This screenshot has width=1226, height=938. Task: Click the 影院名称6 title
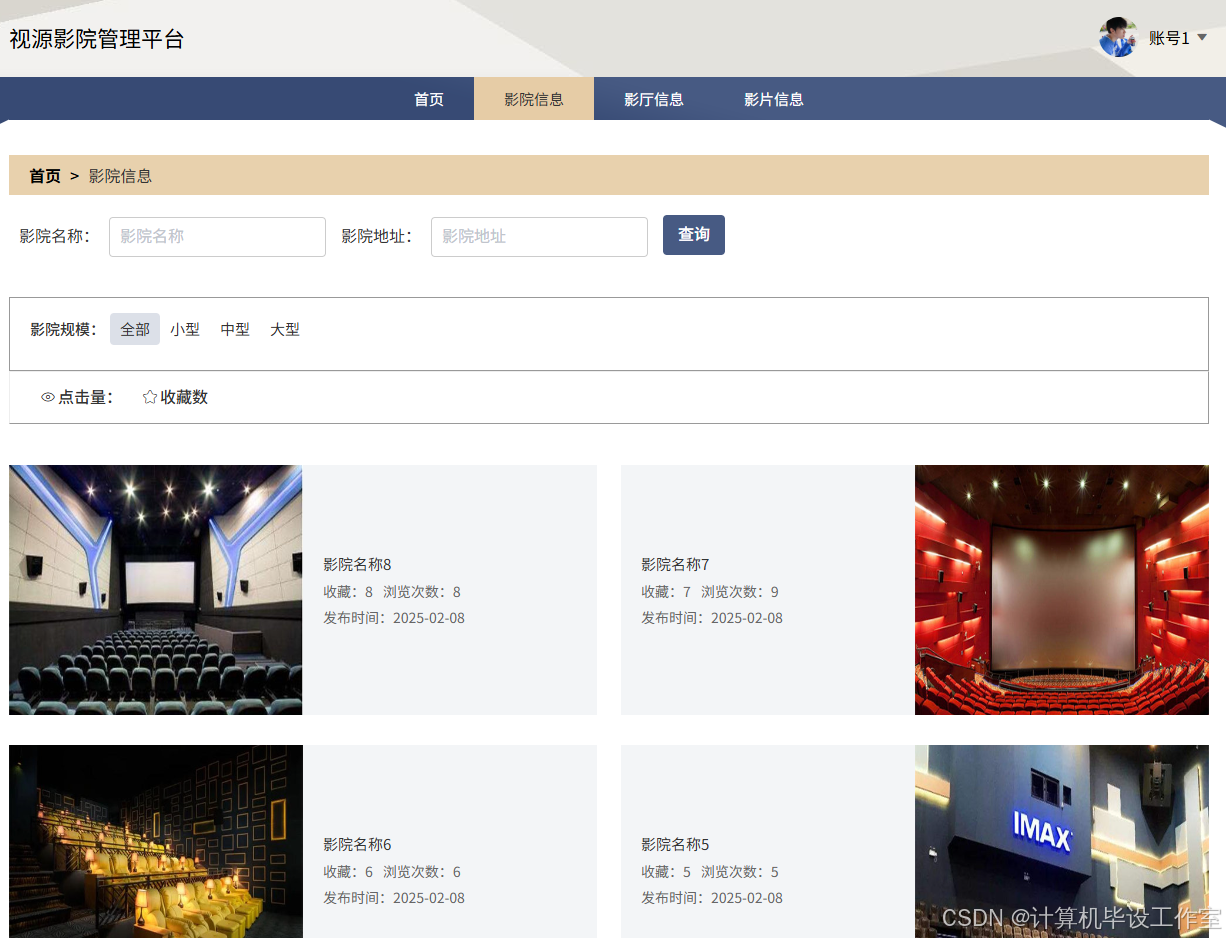tap(357, 844)
